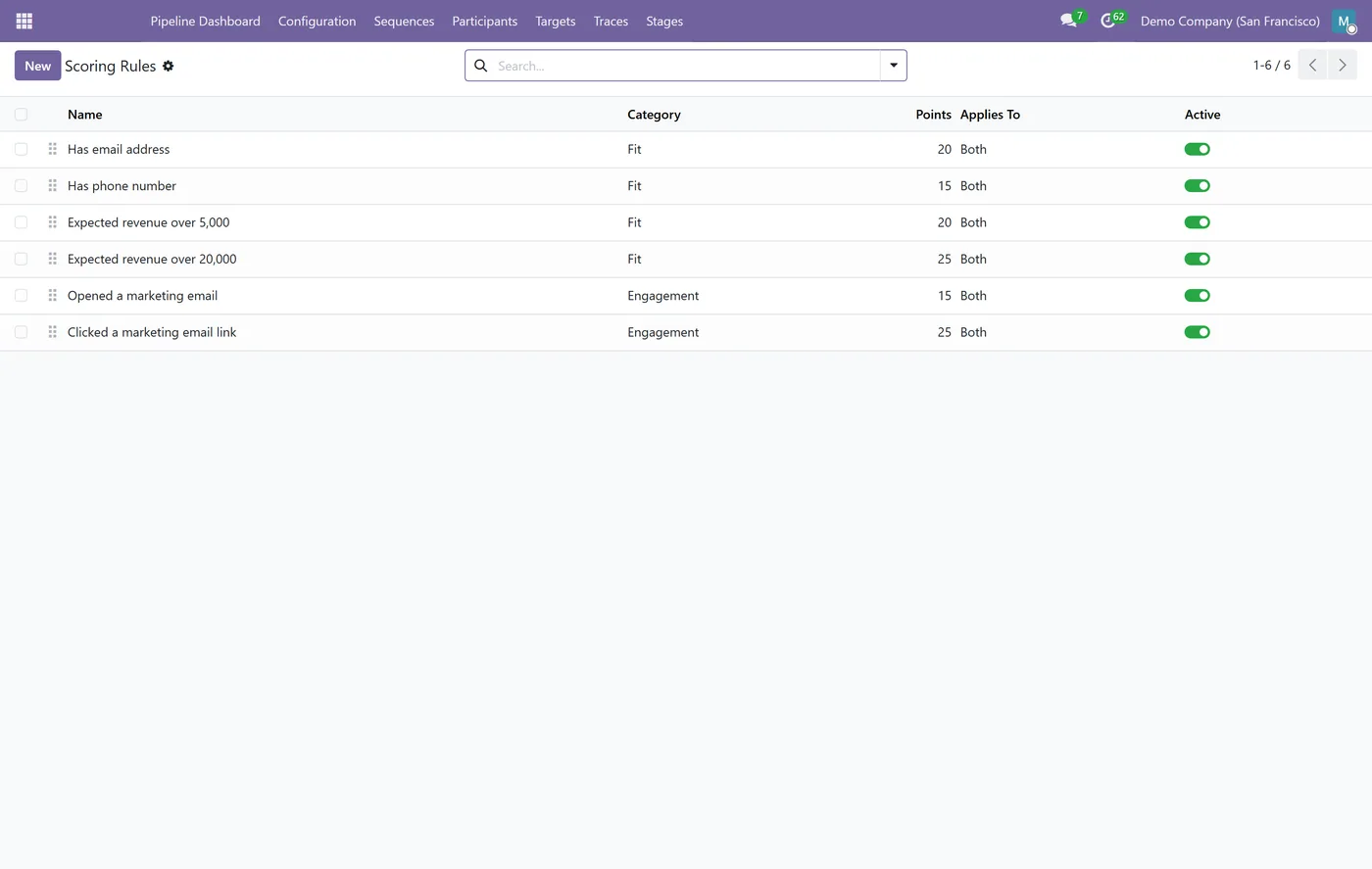Disable the Has phone number active toggle
This screenshot has height=869, width=1372.
click(1198, 185)
